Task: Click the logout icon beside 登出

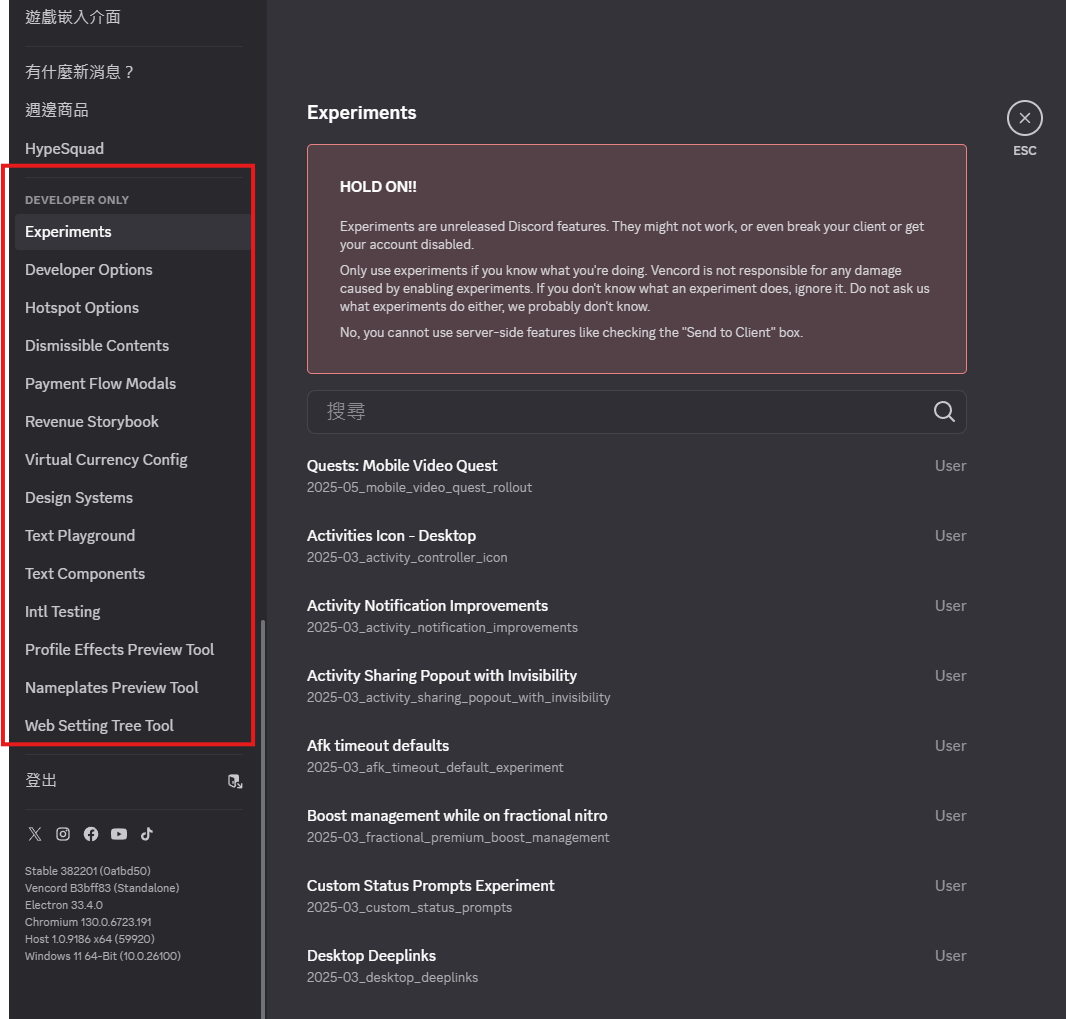Action: (235, 781)
